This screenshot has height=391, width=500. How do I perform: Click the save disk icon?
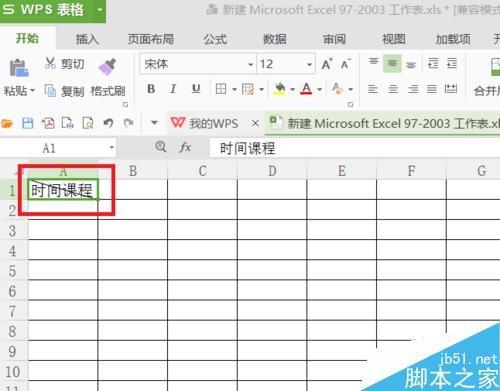[28, 123]
